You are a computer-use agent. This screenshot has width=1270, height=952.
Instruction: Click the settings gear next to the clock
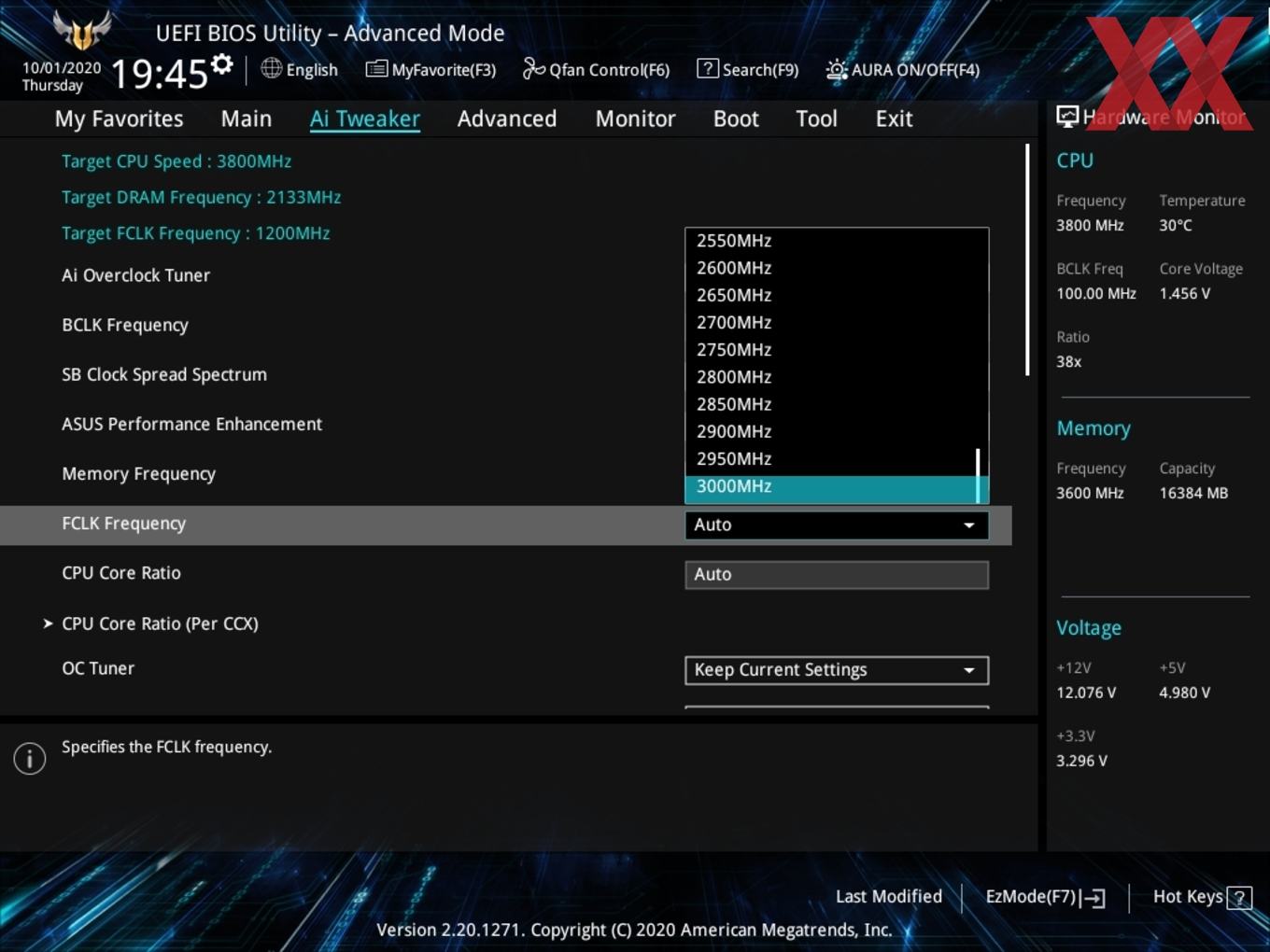click(x=221, y=64)
